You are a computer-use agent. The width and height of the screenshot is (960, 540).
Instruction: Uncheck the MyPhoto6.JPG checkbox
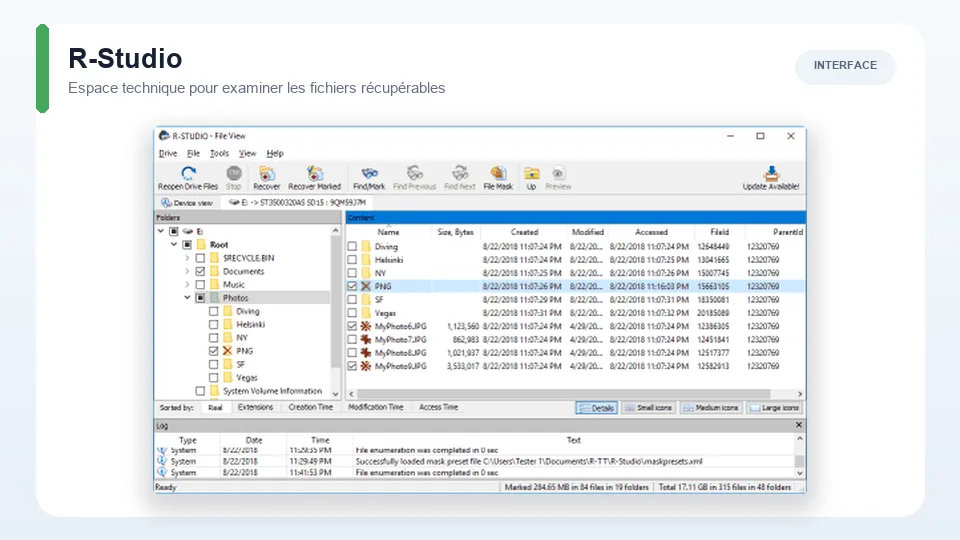click(352, 326)
